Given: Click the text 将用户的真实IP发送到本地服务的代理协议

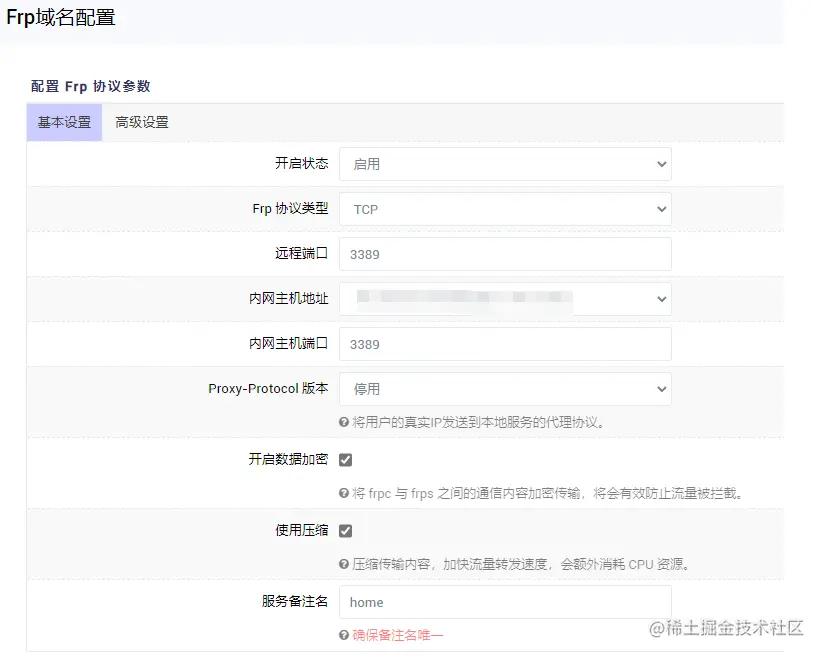Looking at the screenshot, I should (478, 422).
